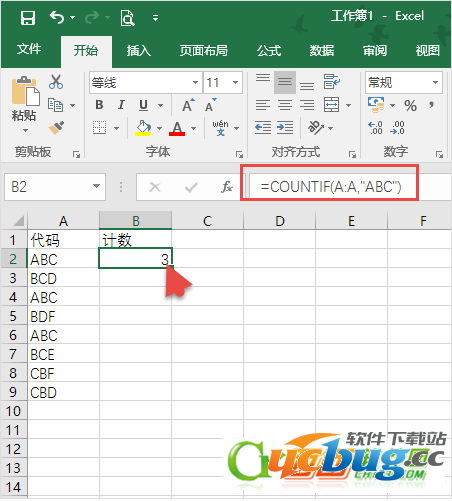Switch to the 数据 Data tab
Image resolution: width=452 pixels, height=501 pixels.
click(x=322, y=51)
